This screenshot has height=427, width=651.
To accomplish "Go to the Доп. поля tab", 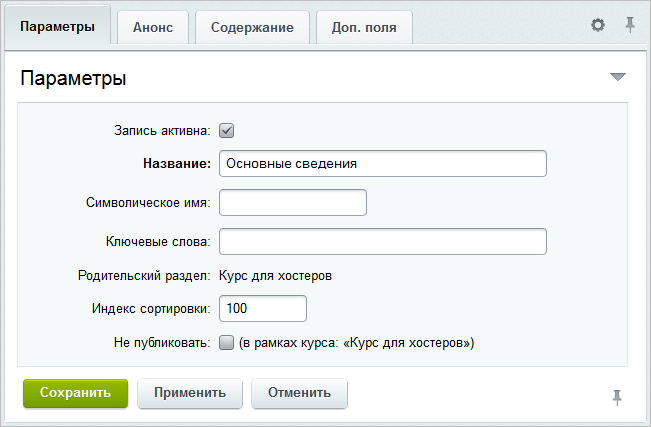I will pyautogui.click(x=364, y=27).
